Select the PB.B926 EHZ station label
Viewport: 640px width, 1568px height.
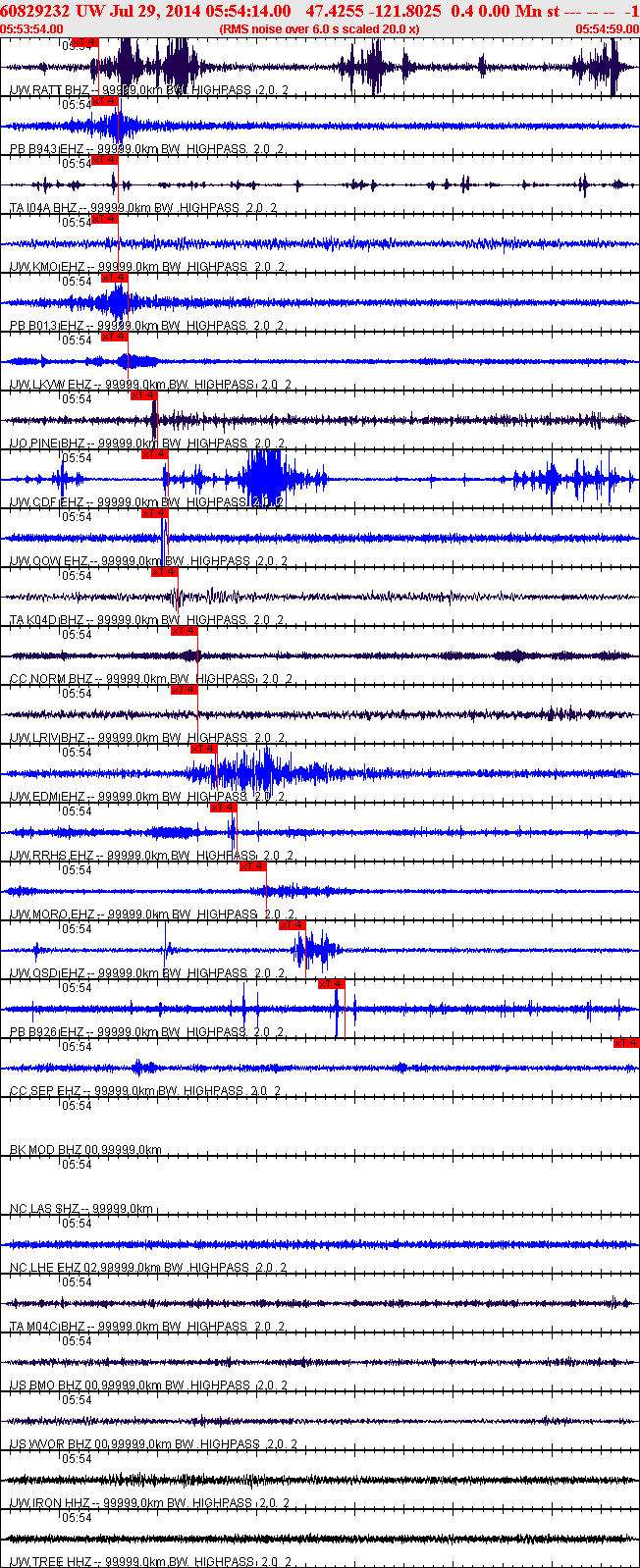[x=147, y=1032]
